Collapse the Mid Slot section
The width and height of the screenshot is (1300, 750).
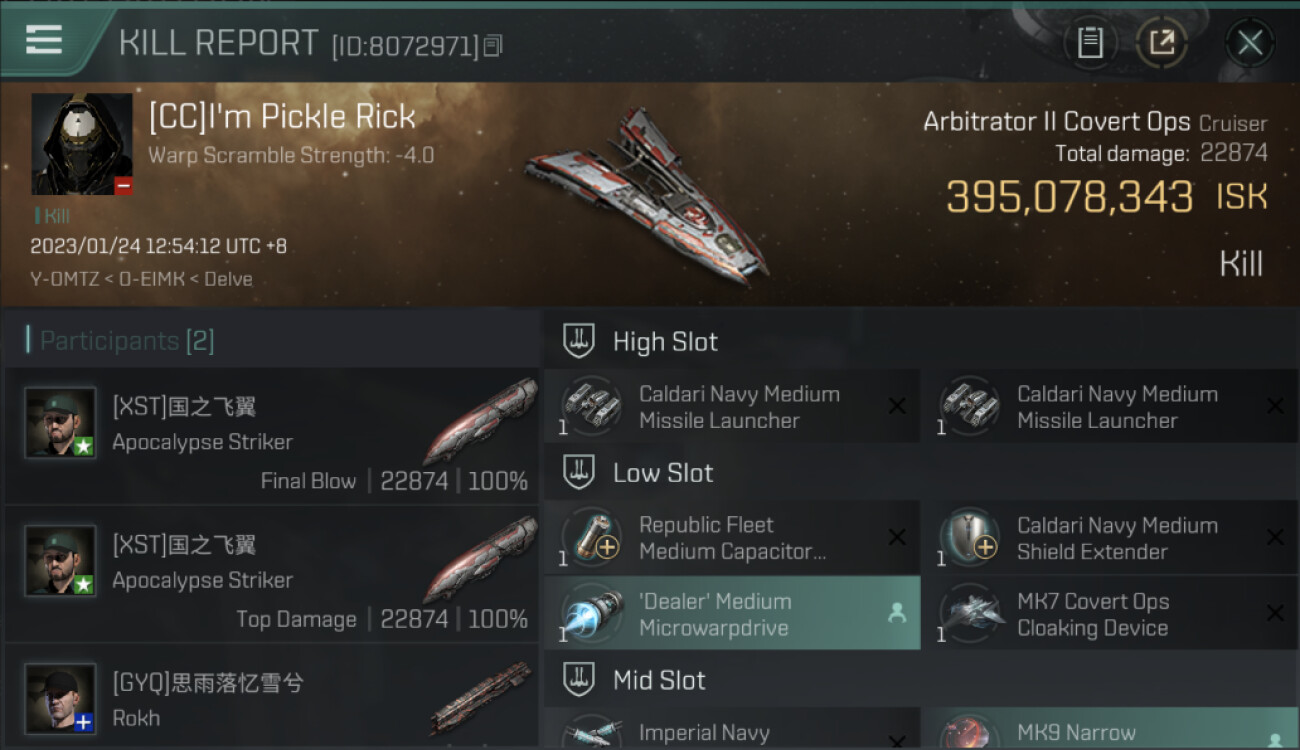pos(579,680)
